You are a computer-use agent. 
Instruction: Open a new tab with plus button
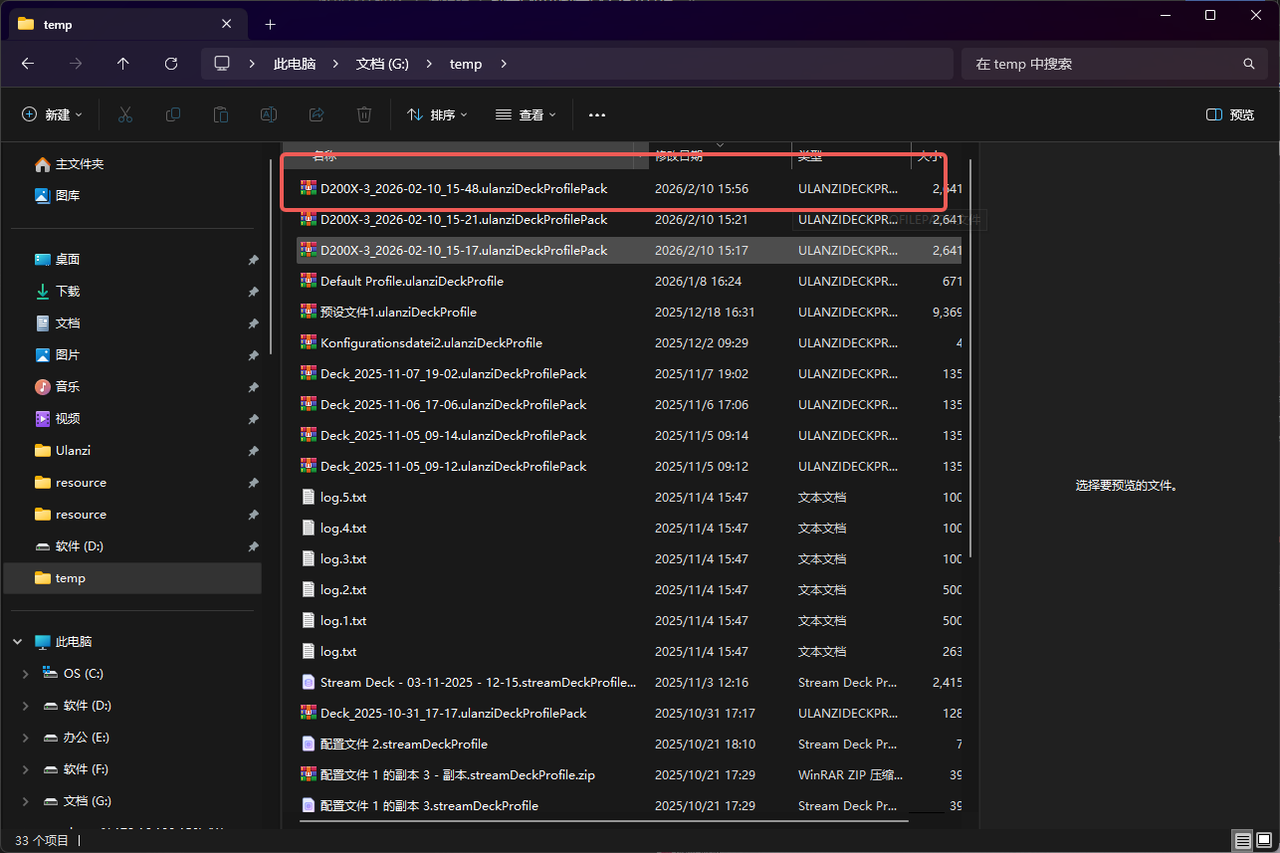(x=270, y=24)
